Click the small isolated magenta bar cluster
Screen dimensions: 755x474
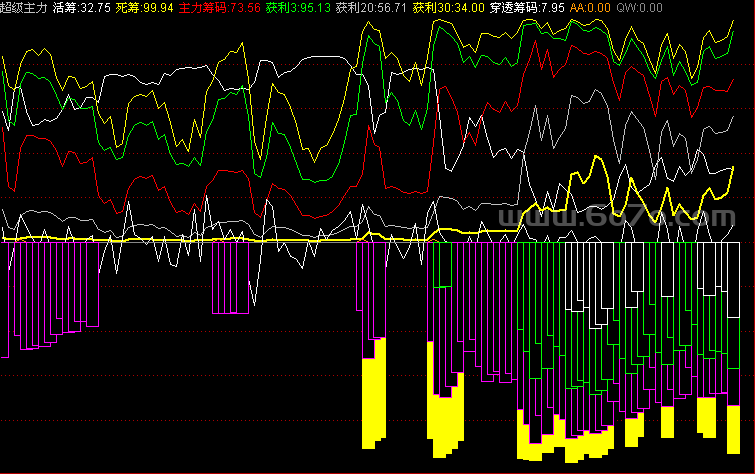coord(231,278)
